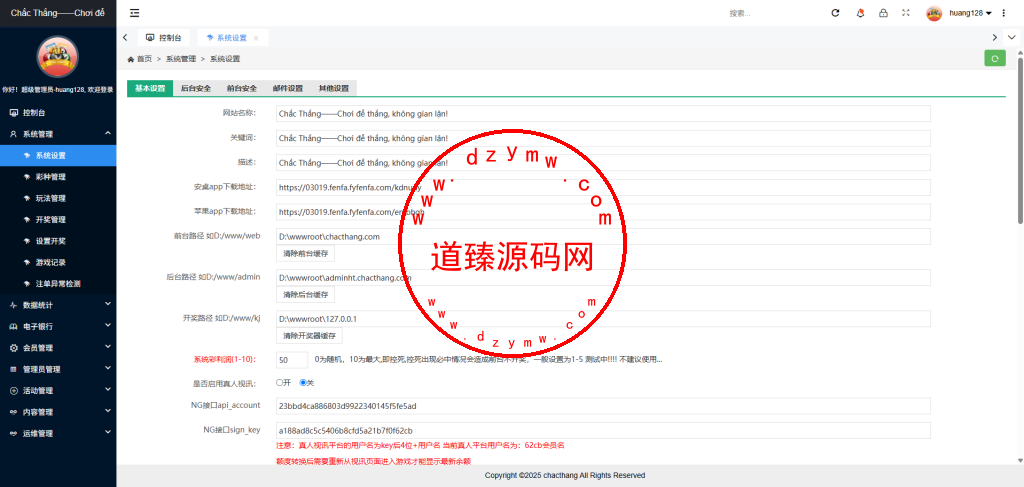Switch to the 后台安全 tab
Image resolution: width=1024 pixels, height=487 pixels.
[196, 88]
